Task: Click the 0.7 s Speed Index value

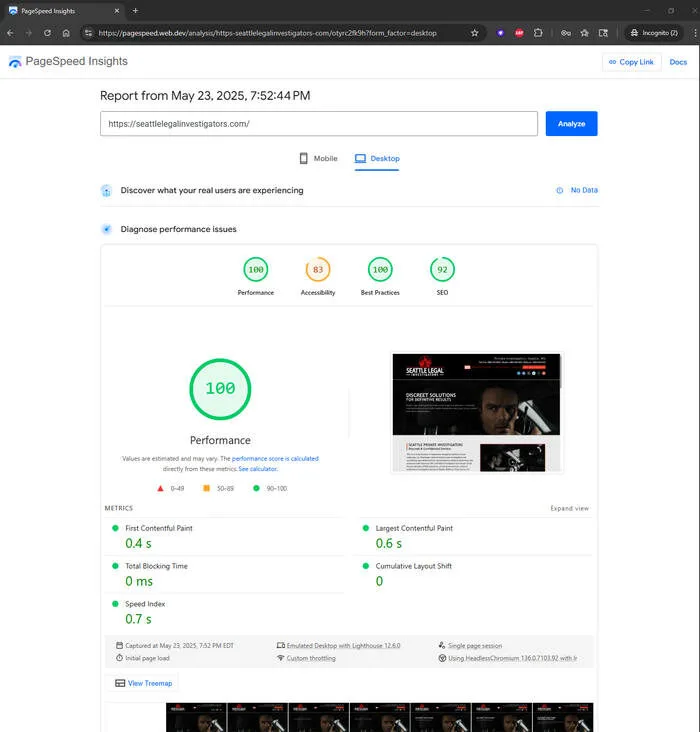Action: click(138, 619)
